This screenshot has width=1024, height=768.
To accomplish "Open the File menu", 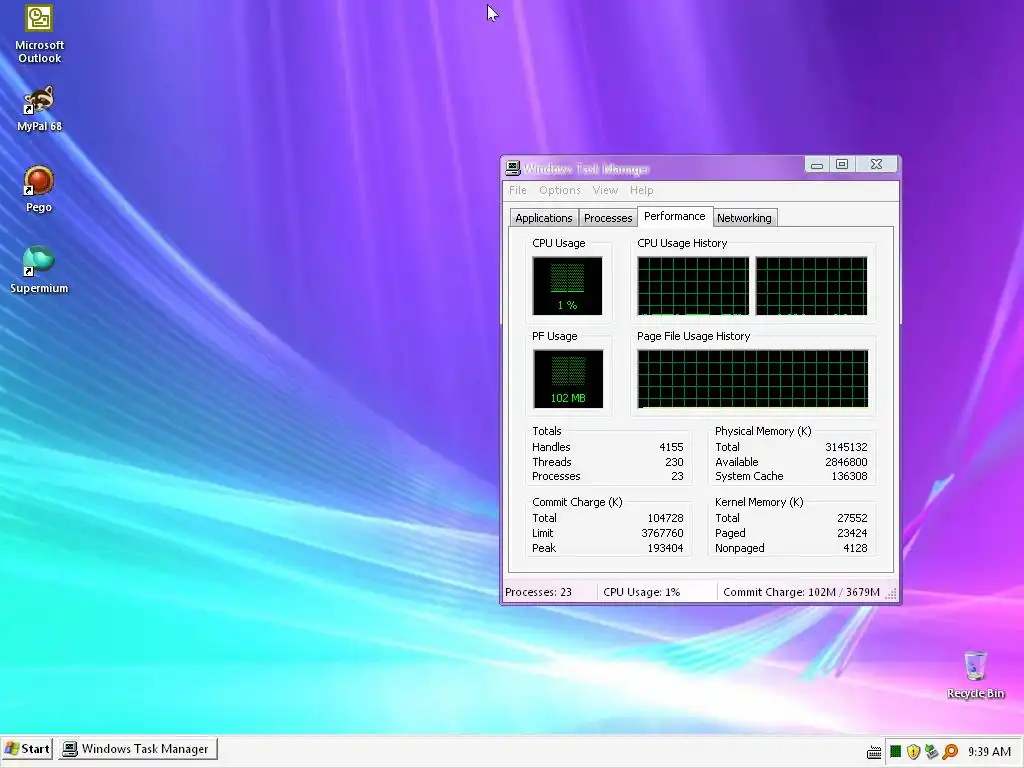I will 517,190.
